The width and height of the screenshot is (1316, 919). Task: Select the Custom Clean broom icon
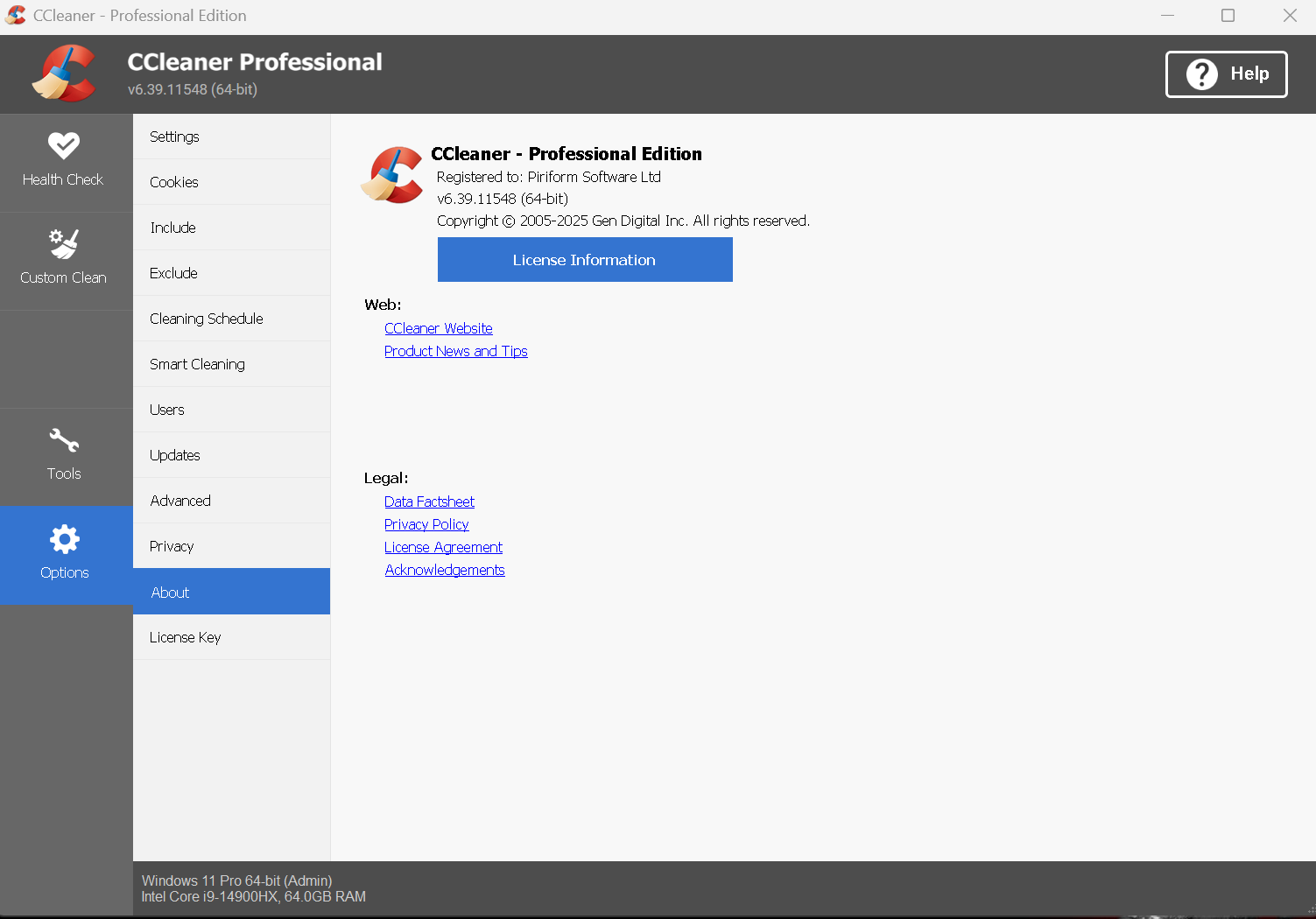63,243
